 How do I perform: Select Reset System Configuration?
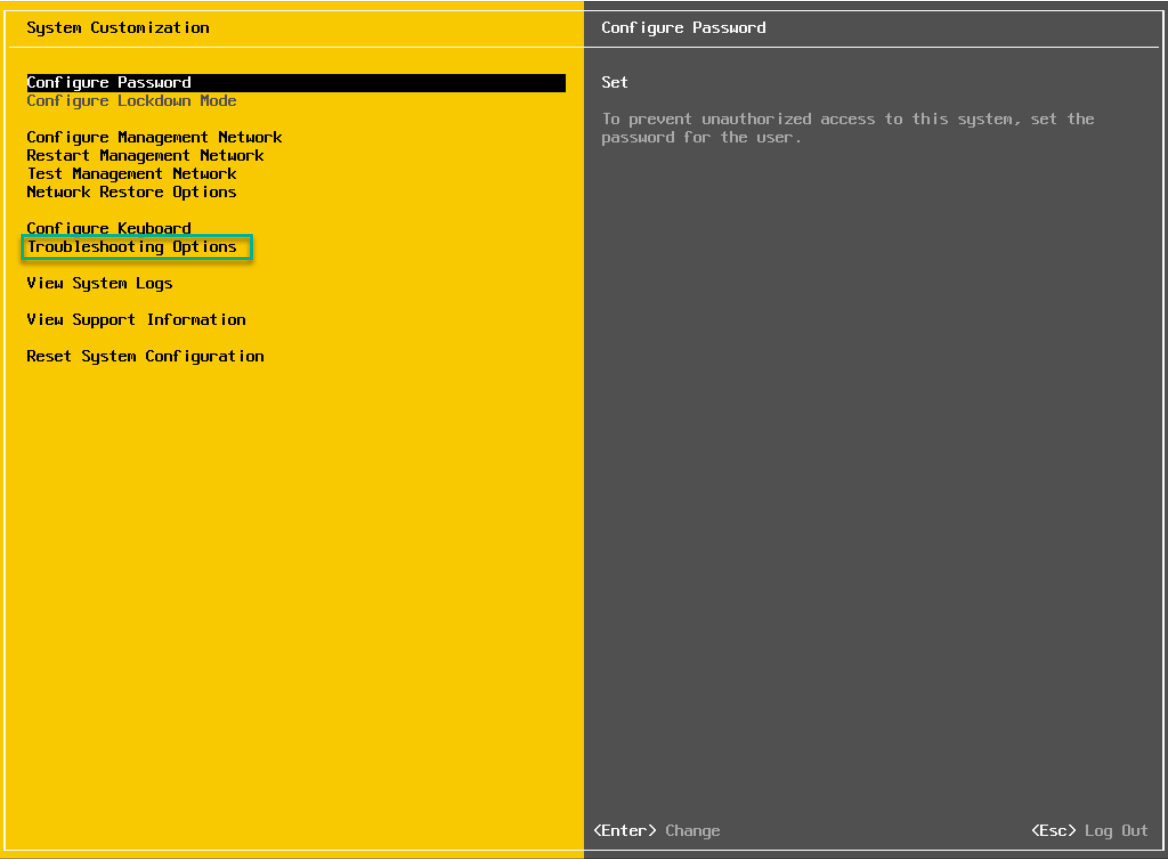coord(144,355)
